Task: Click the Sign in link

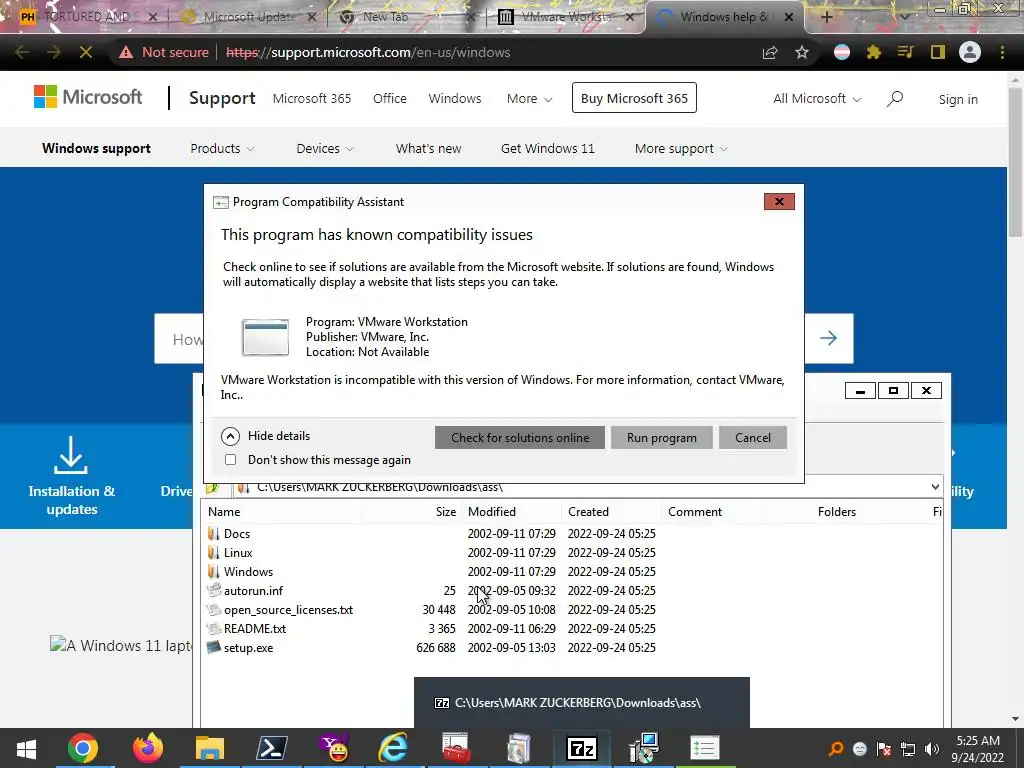Action: point(958,99)
